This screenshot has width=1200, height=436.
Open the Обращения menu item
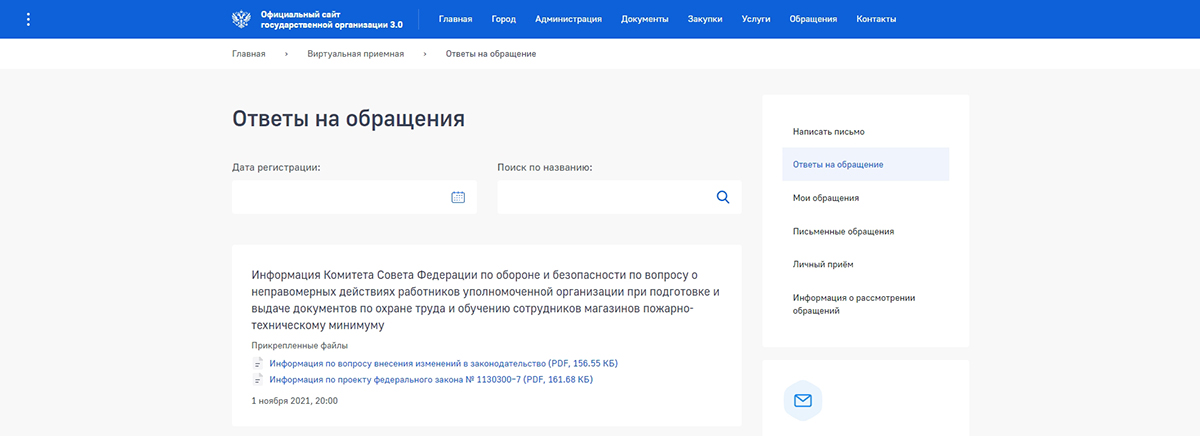pos(813,19)
